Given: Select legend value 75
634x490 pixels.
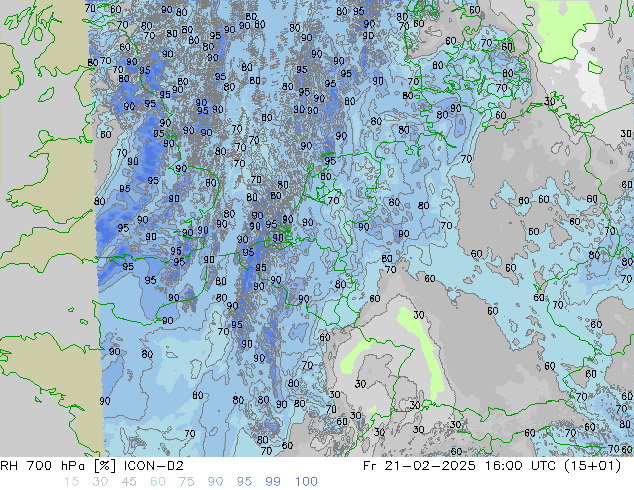Looking at the screenshot, I should [186, 482].
